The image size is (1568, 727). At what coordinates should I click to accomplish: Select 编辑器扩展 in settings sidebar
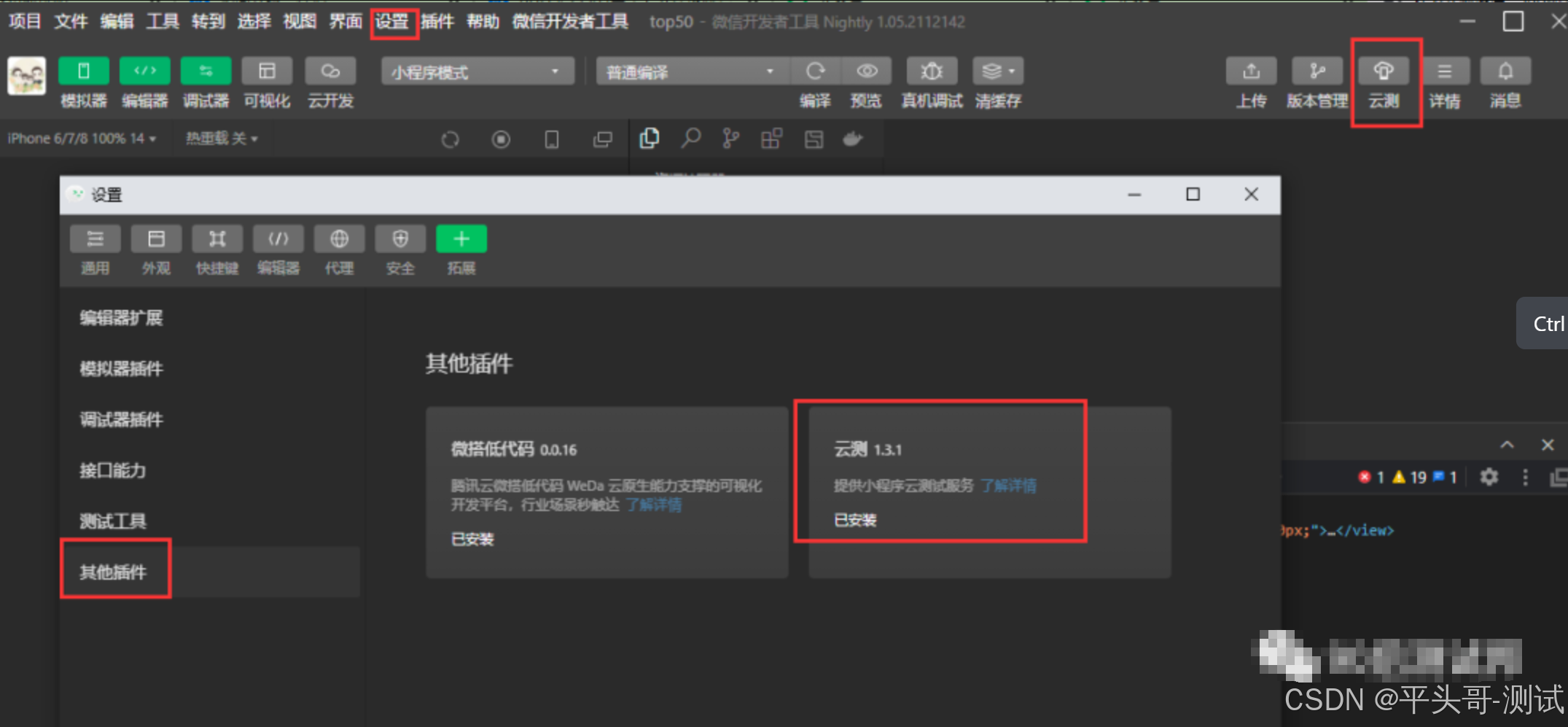click(121, 318)
